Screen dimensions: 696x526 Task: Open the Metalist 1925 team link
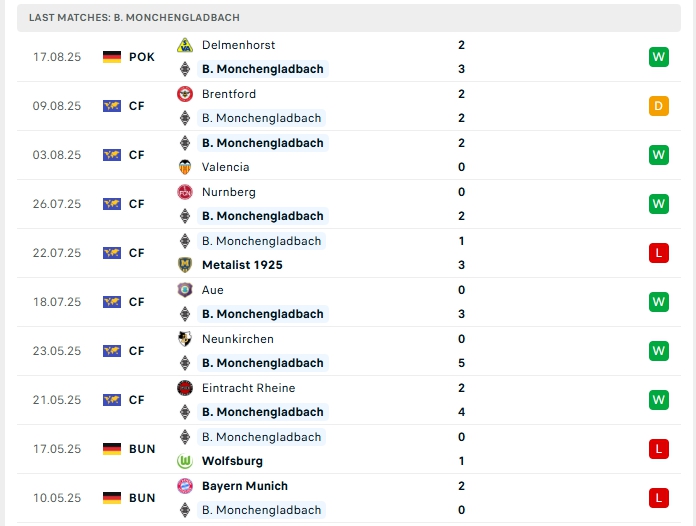[242, 265]
